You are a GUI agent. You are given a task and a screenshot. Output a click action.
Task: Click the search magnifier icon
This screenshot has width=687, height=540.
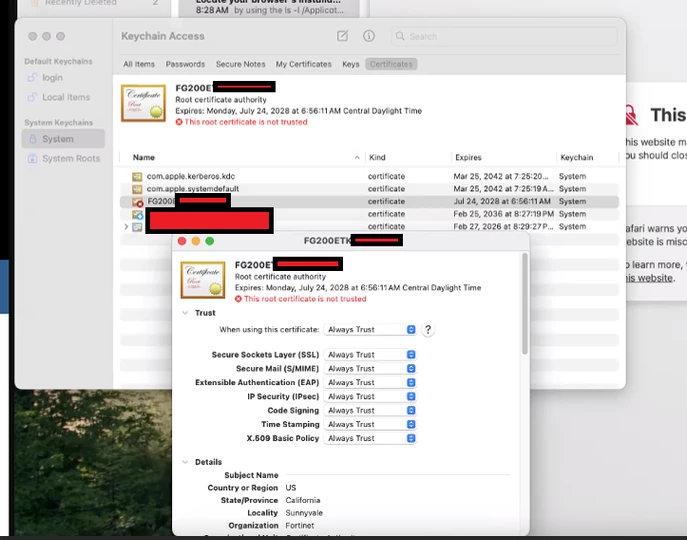point(400,36)
